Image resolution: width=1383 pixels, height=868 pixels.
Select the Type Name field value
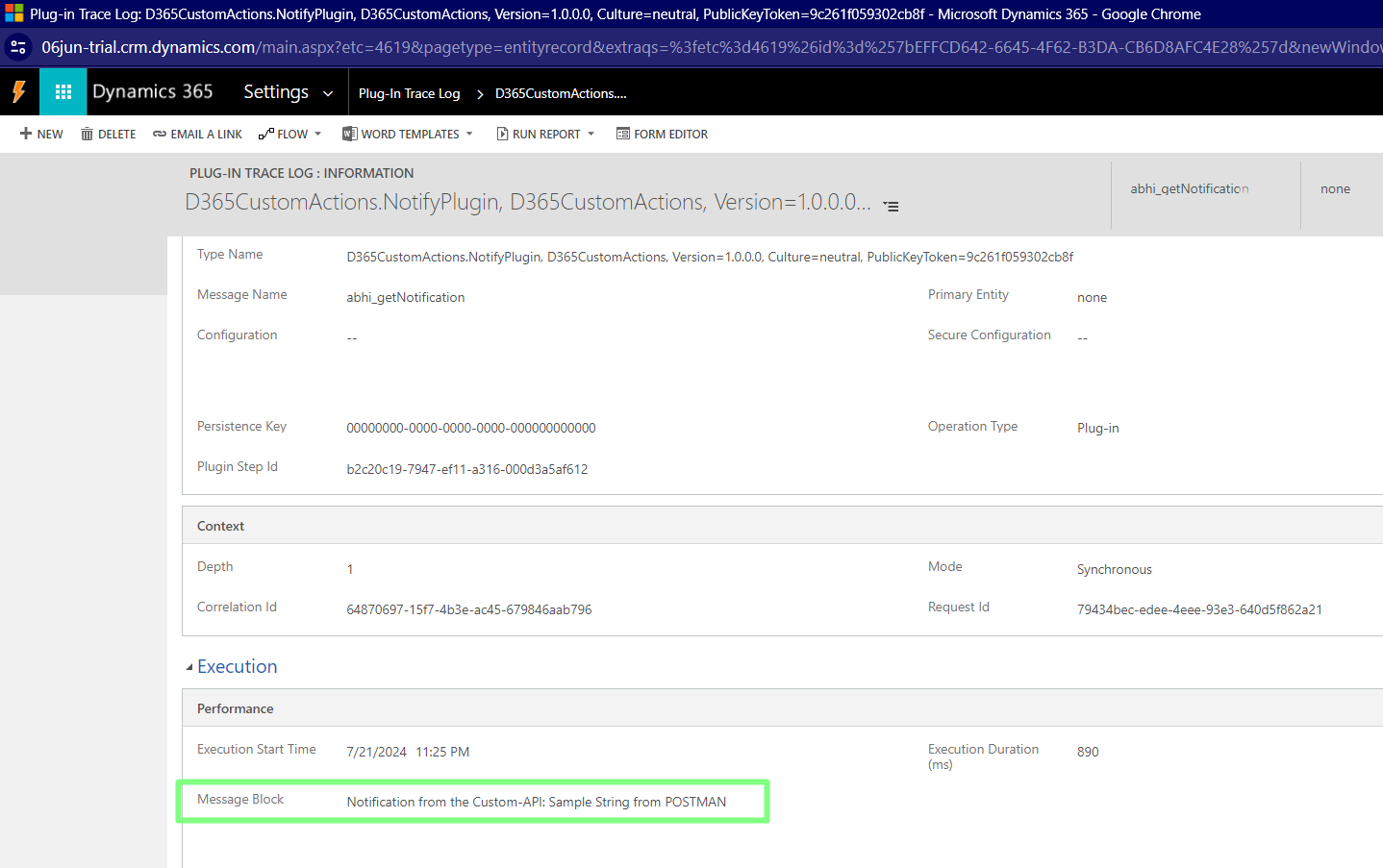(x=710, y=257)
